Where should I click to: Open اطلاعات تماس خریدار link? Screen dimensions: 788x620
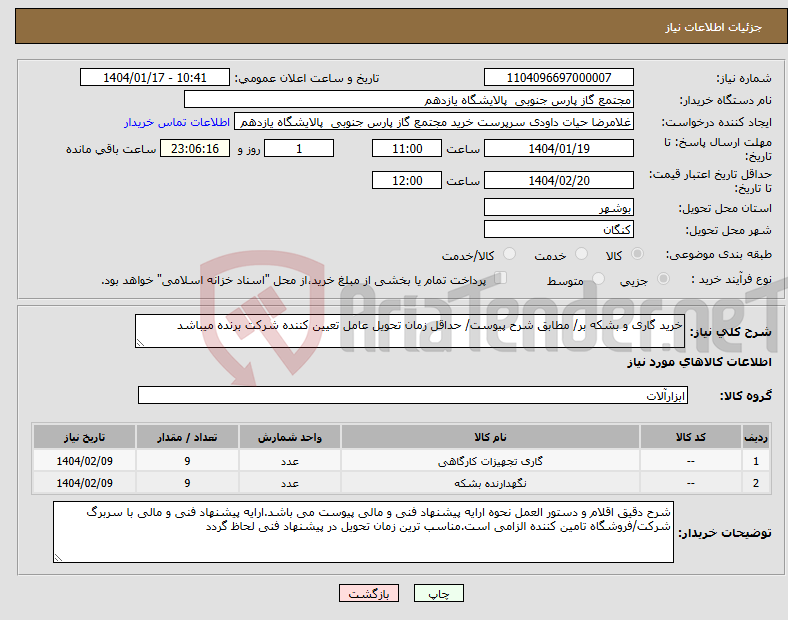pyautogui.click(x=177, y=122)
